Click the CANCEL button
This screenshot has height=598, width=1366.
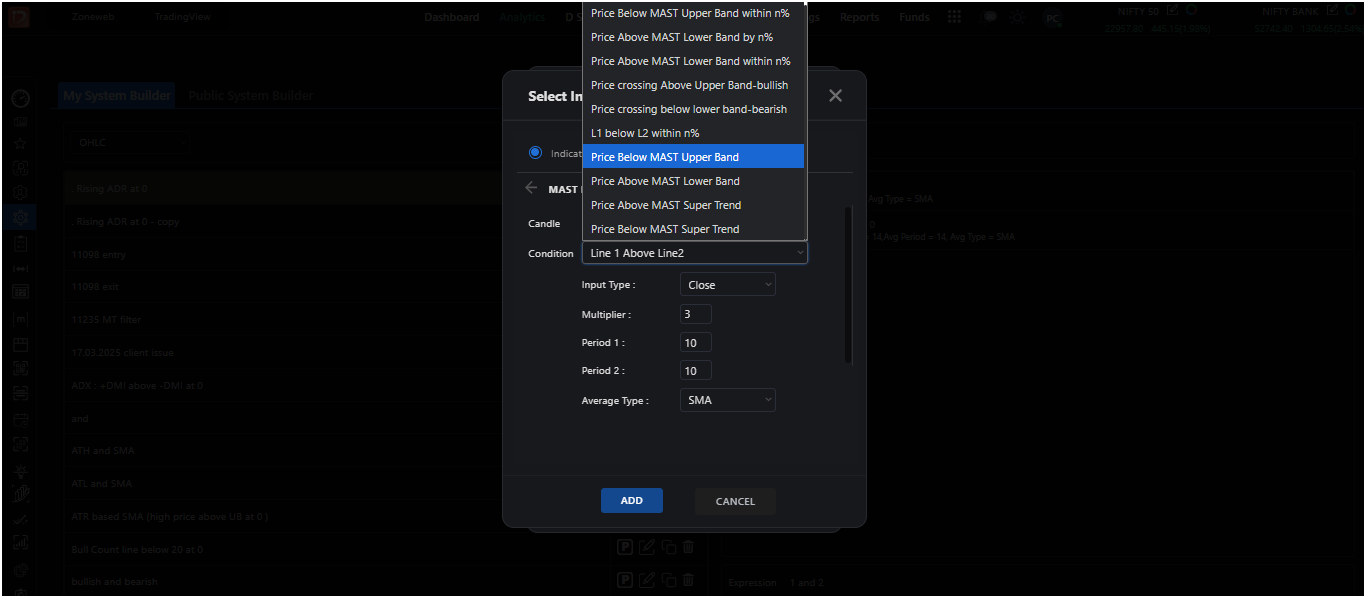(735, 501)
